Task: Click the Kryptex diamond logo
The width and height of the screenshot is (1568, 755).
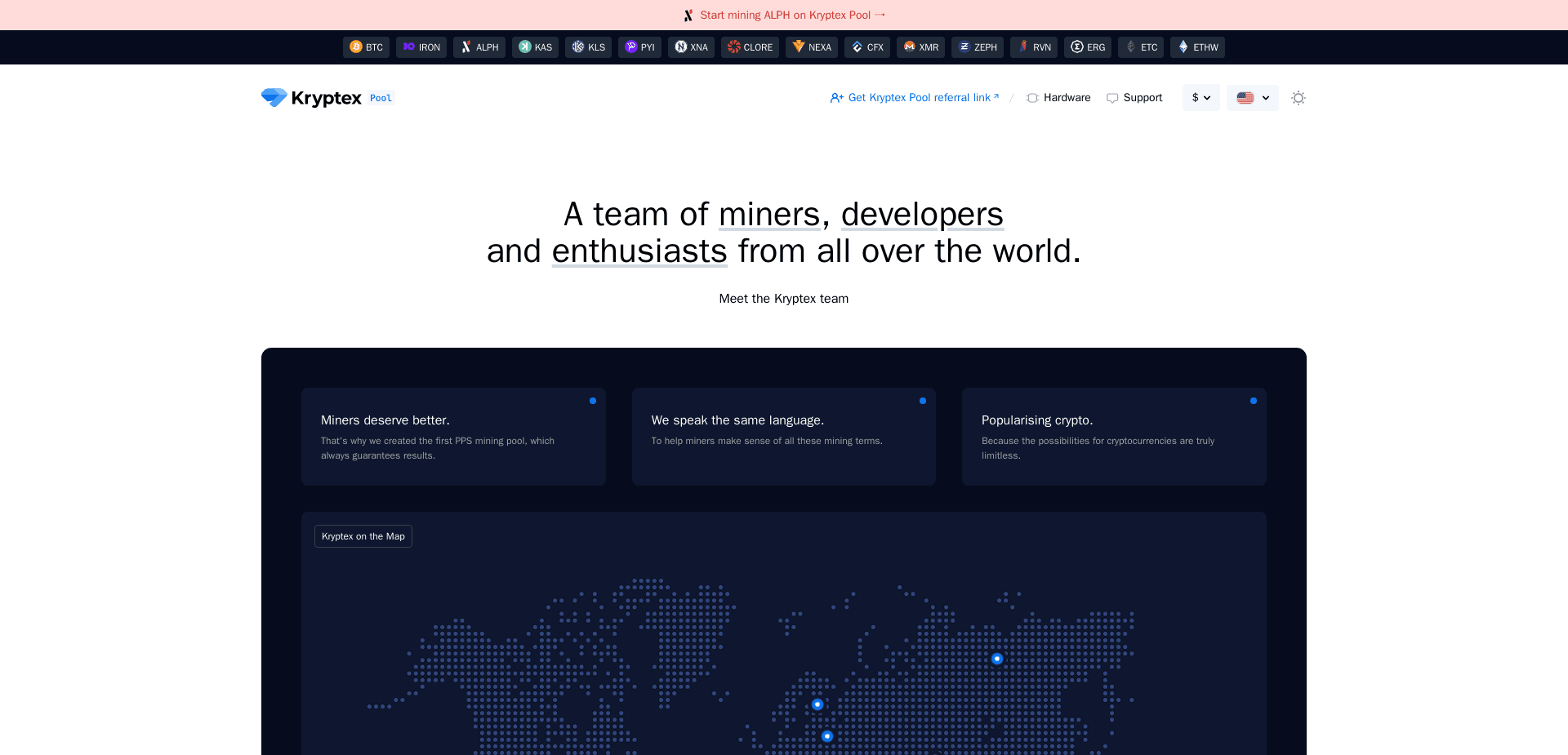Action: (x=273, y=97)
